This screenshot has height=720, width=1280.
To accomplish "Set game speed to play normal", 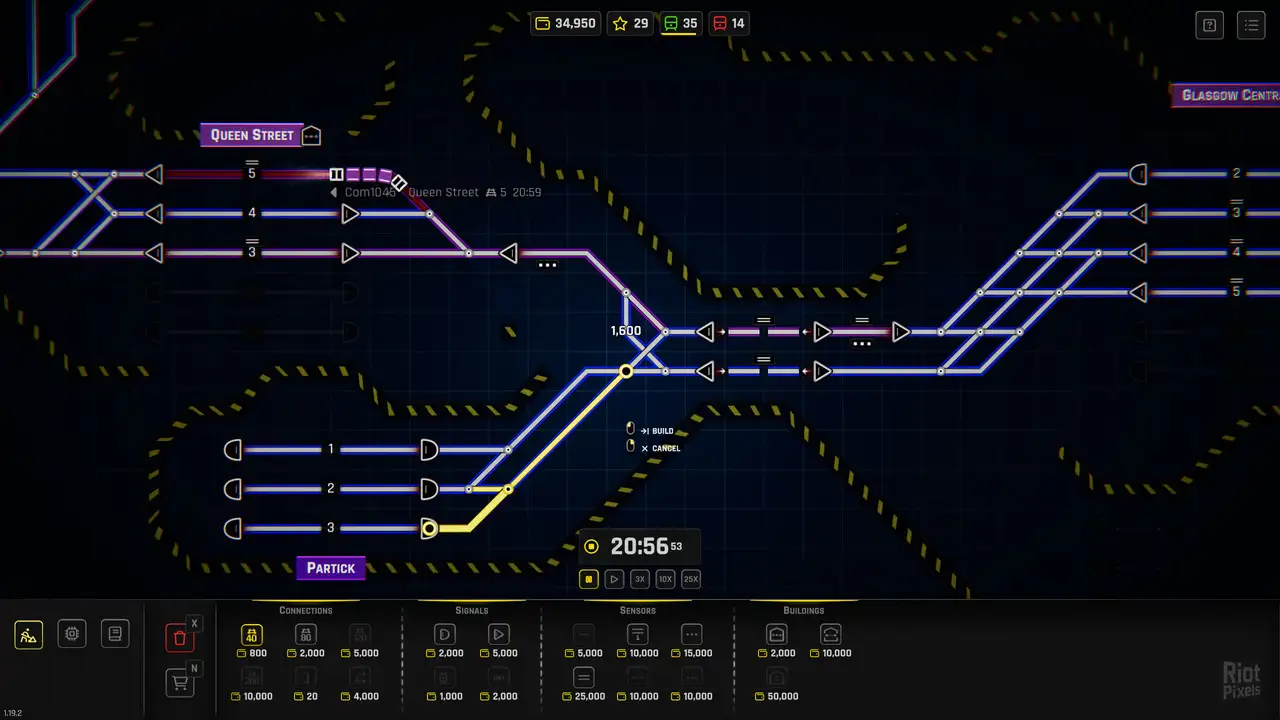I will click(x=615, y=579).
